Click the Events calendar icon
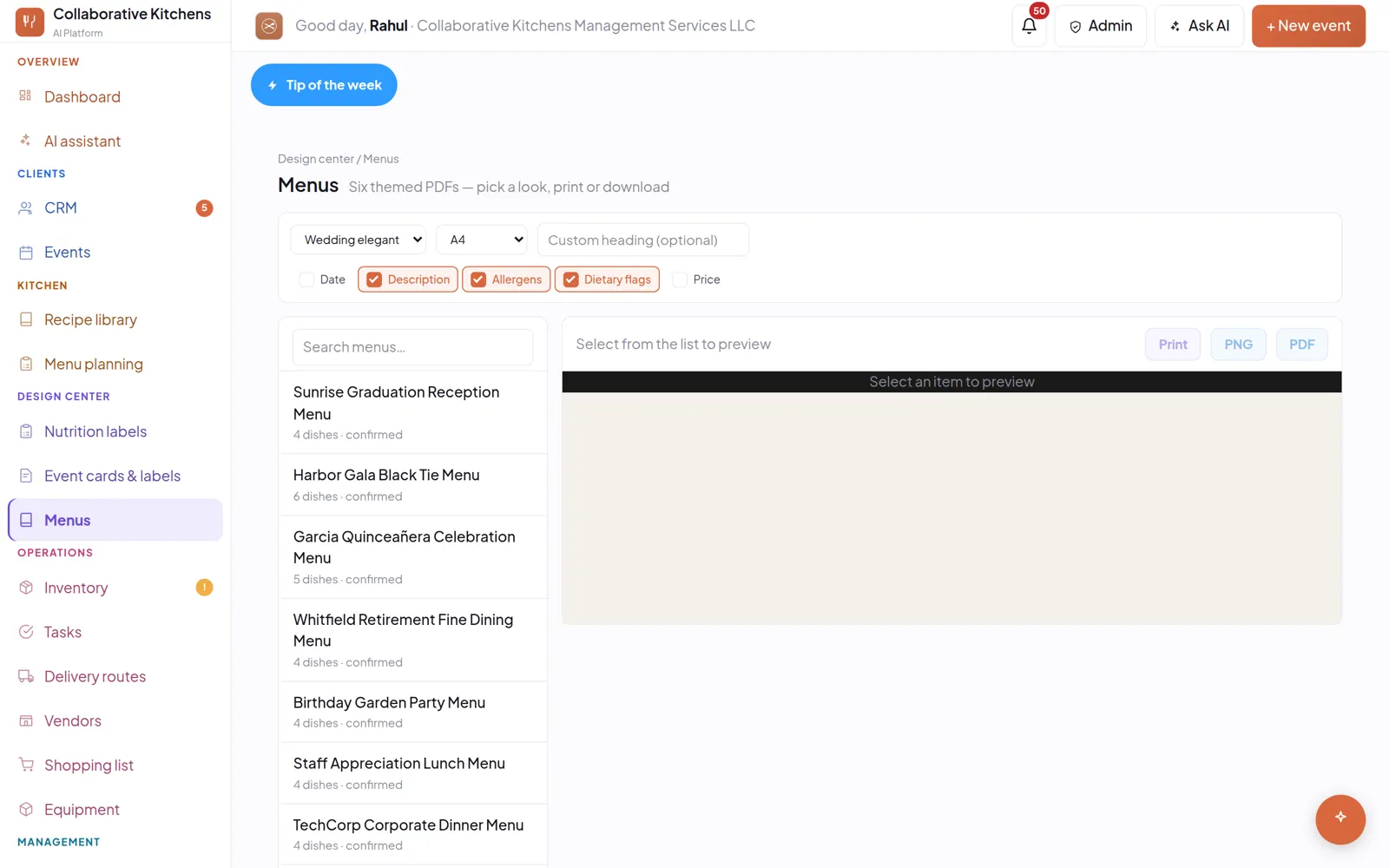Image resolution: width=1389 pixels, height=868 pixels. (x=26, y=253)
